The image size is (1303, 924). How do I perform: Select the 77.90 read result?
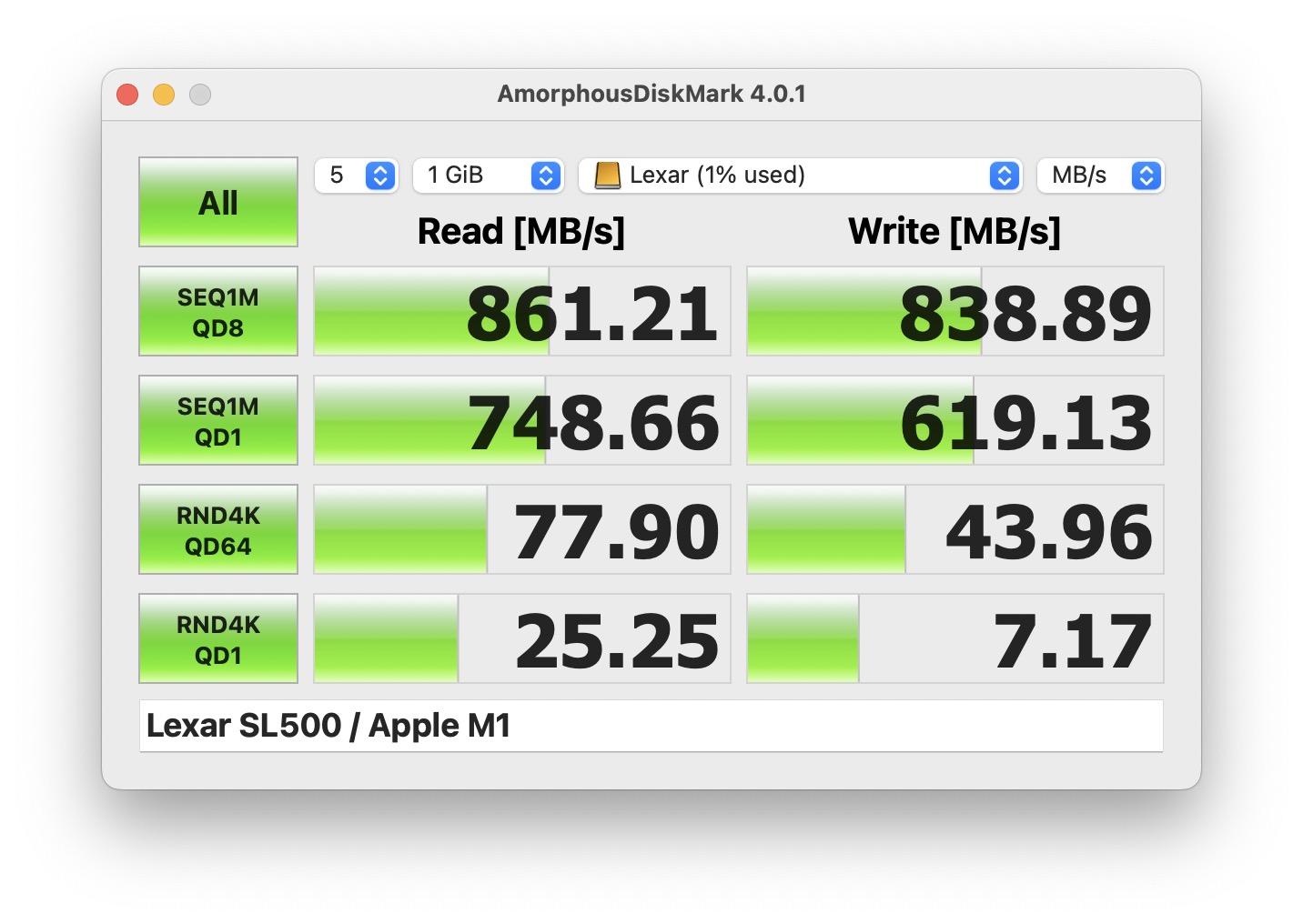tap(522, 529)
